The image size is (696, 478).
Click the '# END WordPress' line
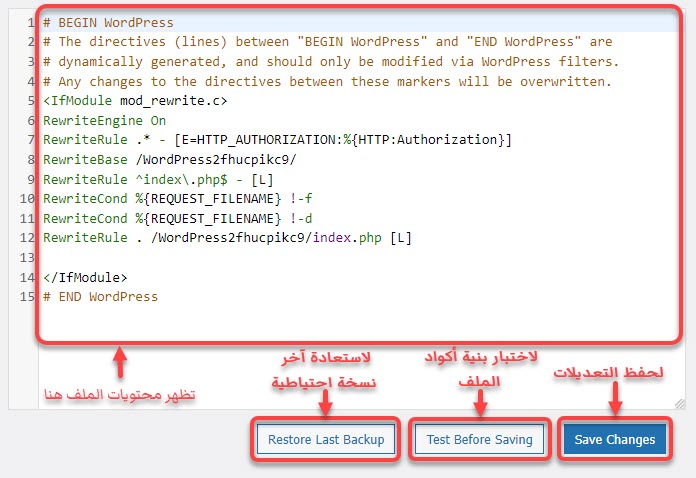100,296
